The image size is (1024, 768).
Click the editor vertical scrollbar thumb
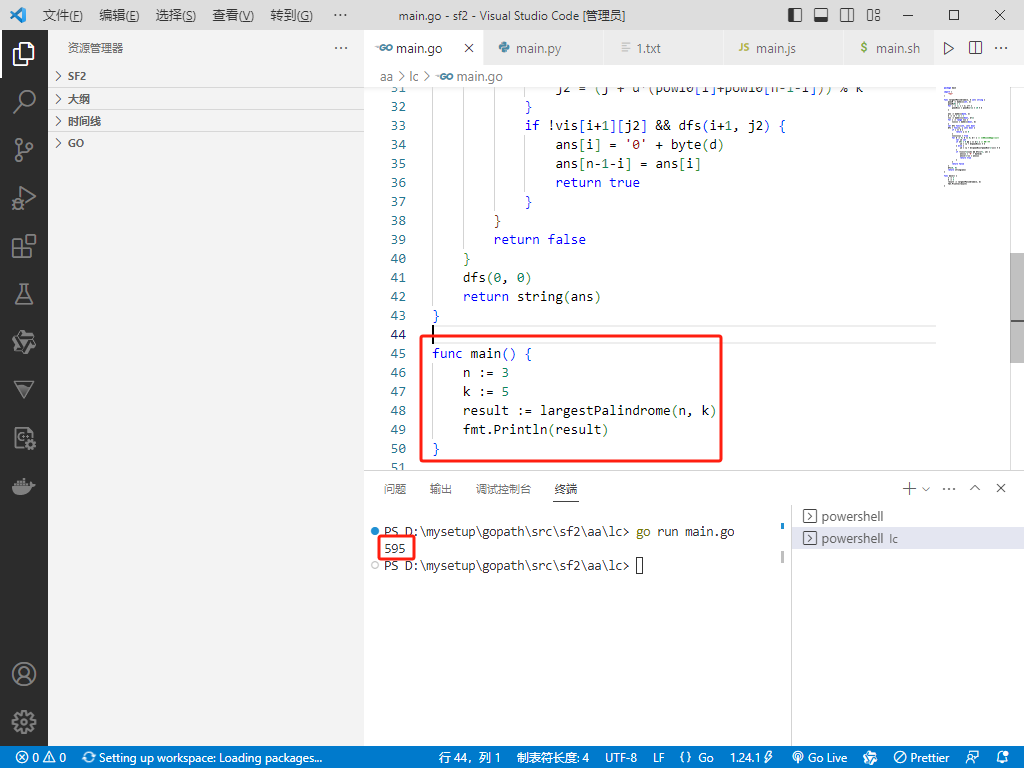coord(1017,308)
